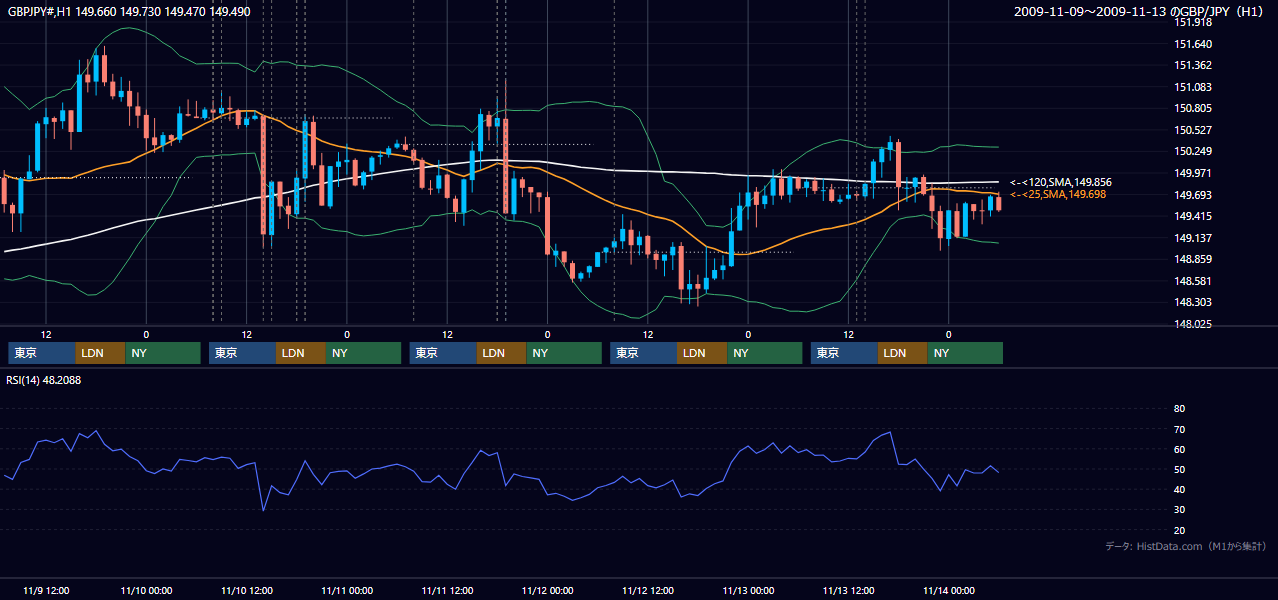
Task: Click the 149.693 price axis label
Action: [x=1193, y=195]
